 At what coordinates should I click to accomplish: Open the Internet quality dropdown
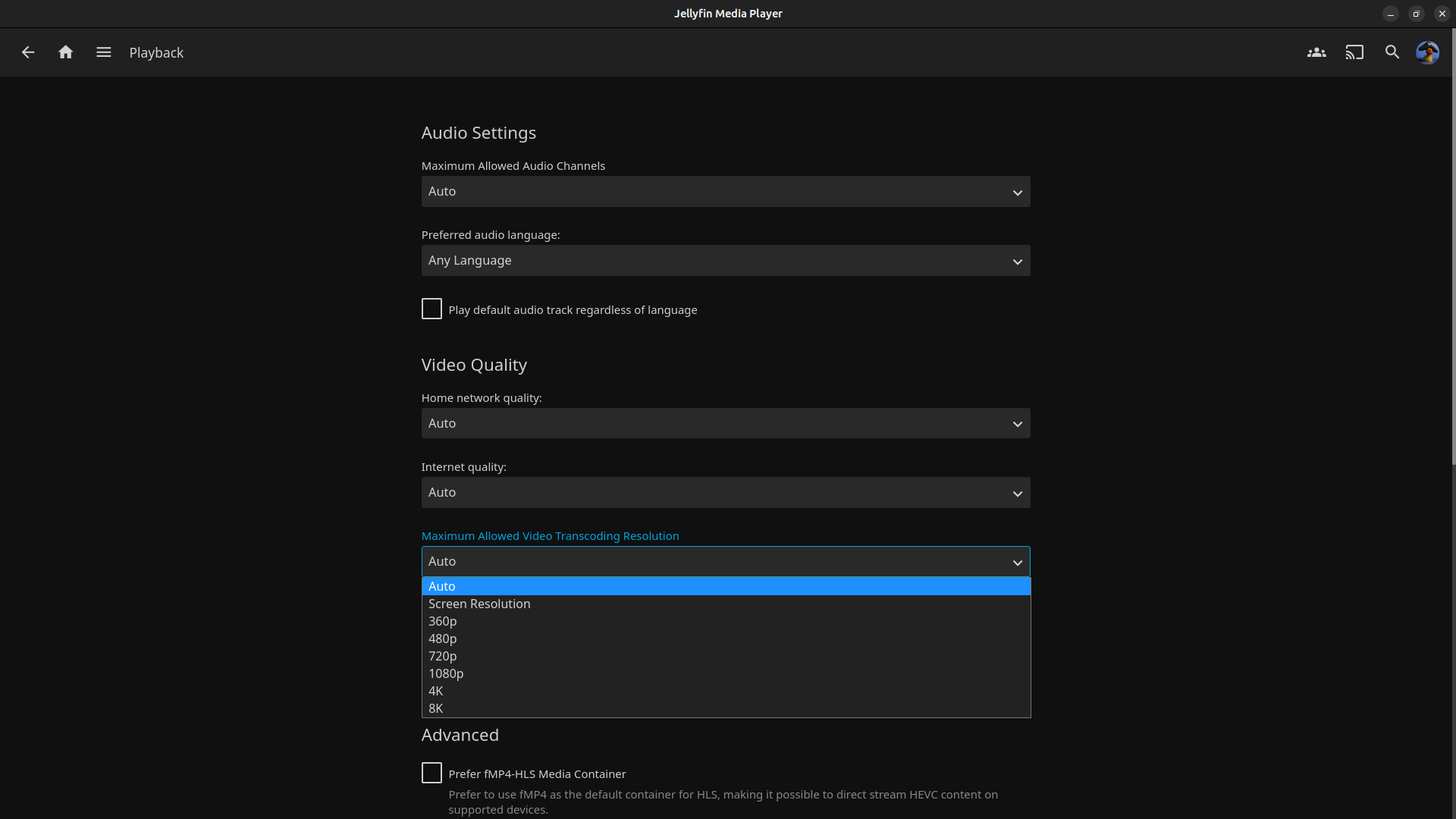[726, 493]
